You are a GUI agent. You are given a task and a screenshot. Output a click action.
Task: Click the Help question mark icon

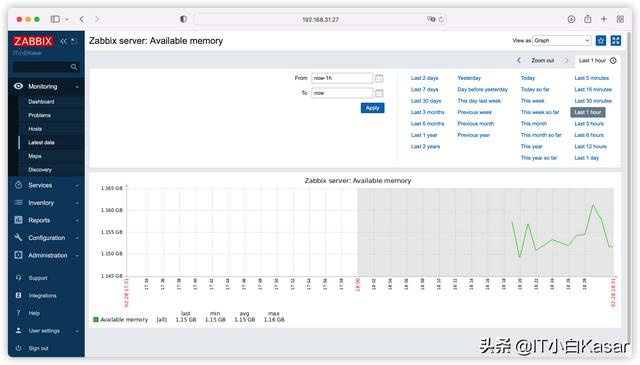point(18,313)
